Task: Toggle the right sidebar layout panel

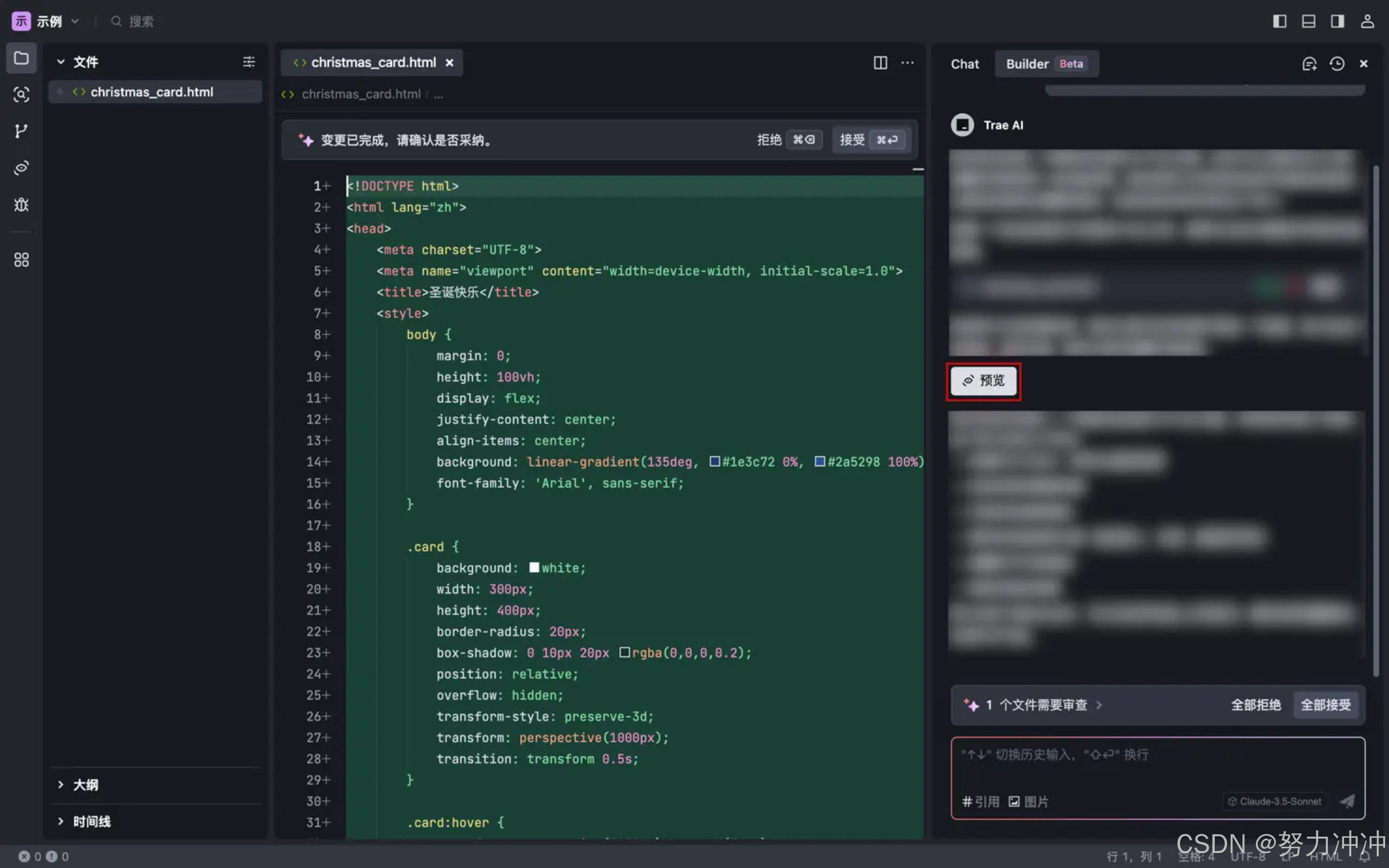Action: tap(1337, 21)
